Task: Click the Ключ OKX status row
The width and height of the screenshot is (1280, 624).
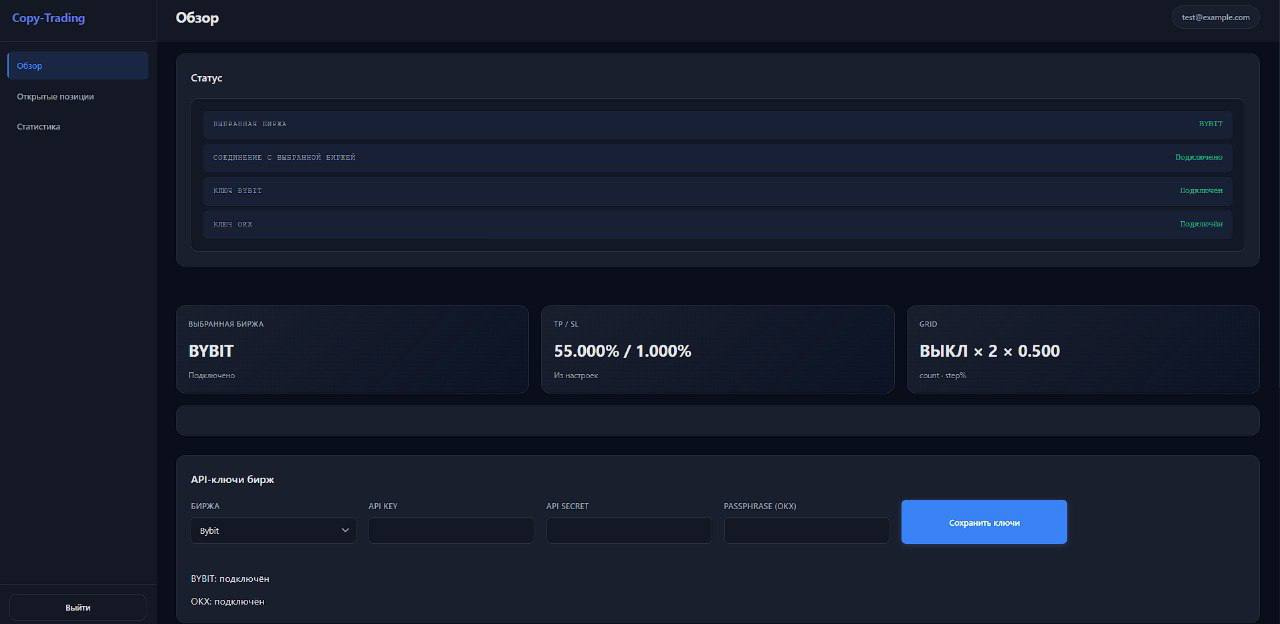Action: tap(717, 224)
